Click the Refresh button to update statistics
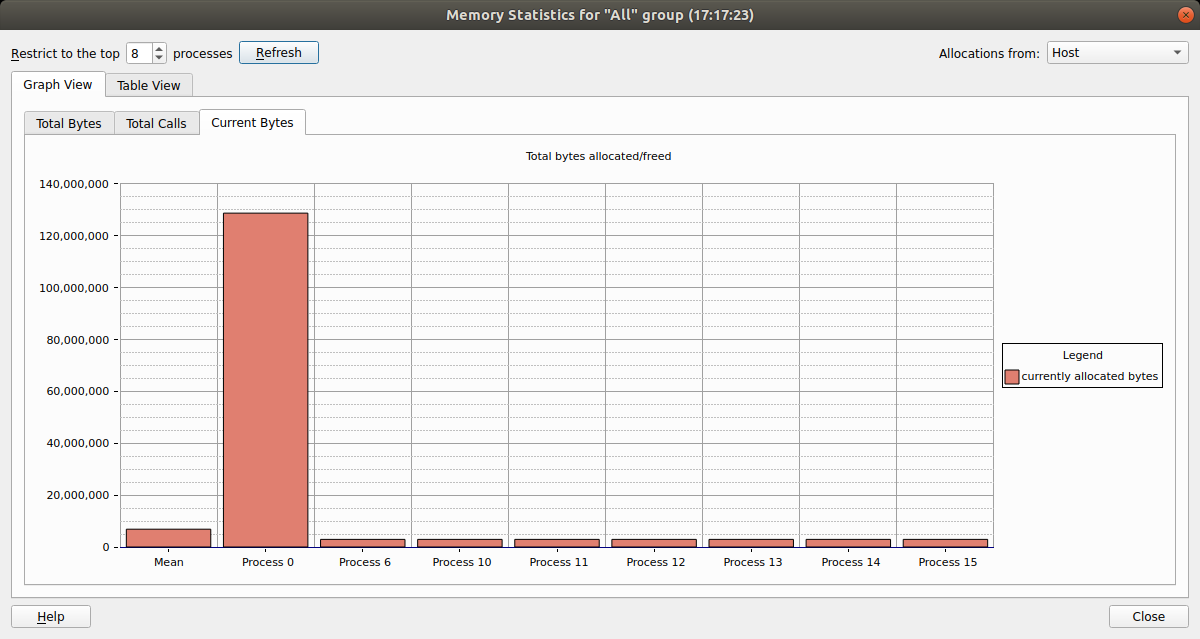 point(278,52)
